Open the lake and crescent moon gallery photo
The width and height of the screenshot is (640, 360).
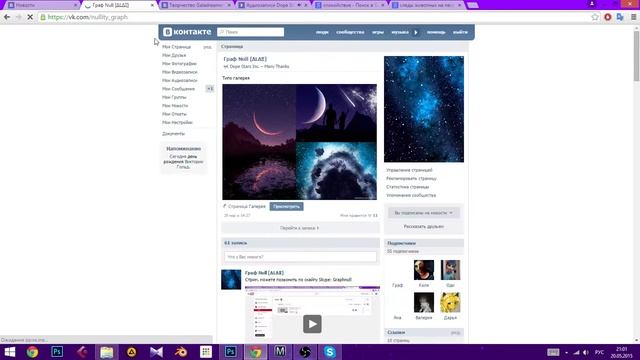coord(259,142)
